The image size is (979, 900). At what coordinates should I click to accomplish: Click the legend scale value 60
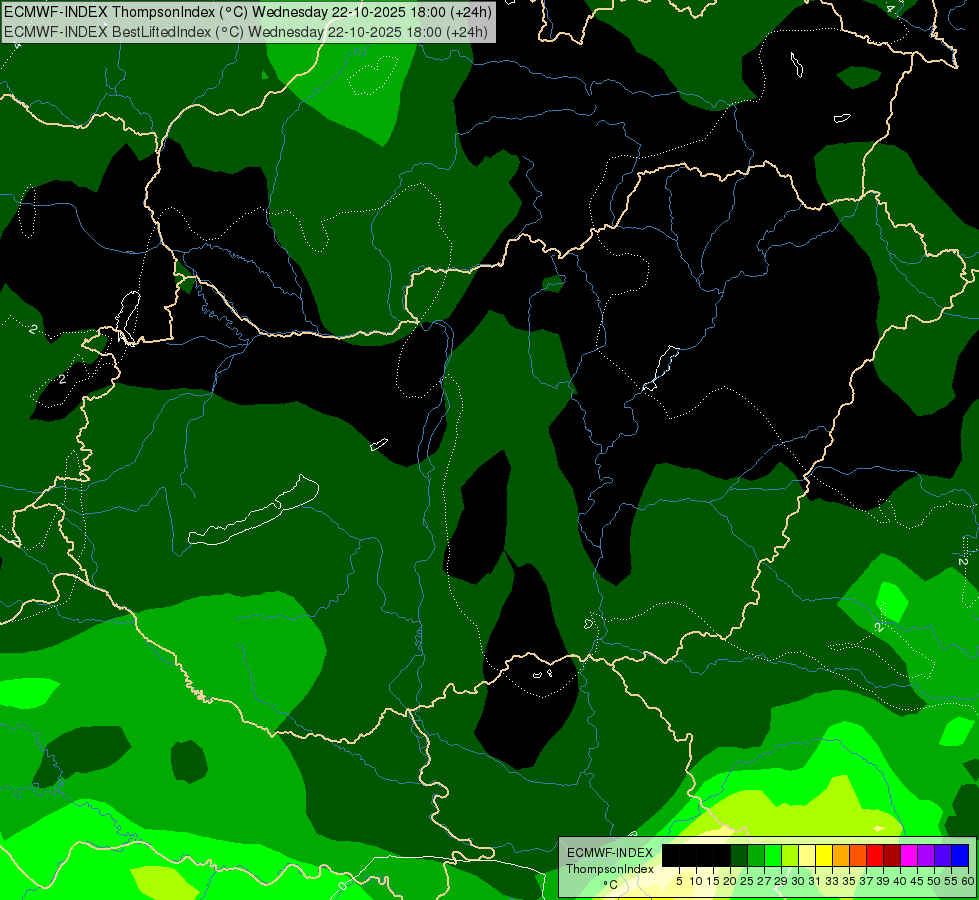coord(968,881)
